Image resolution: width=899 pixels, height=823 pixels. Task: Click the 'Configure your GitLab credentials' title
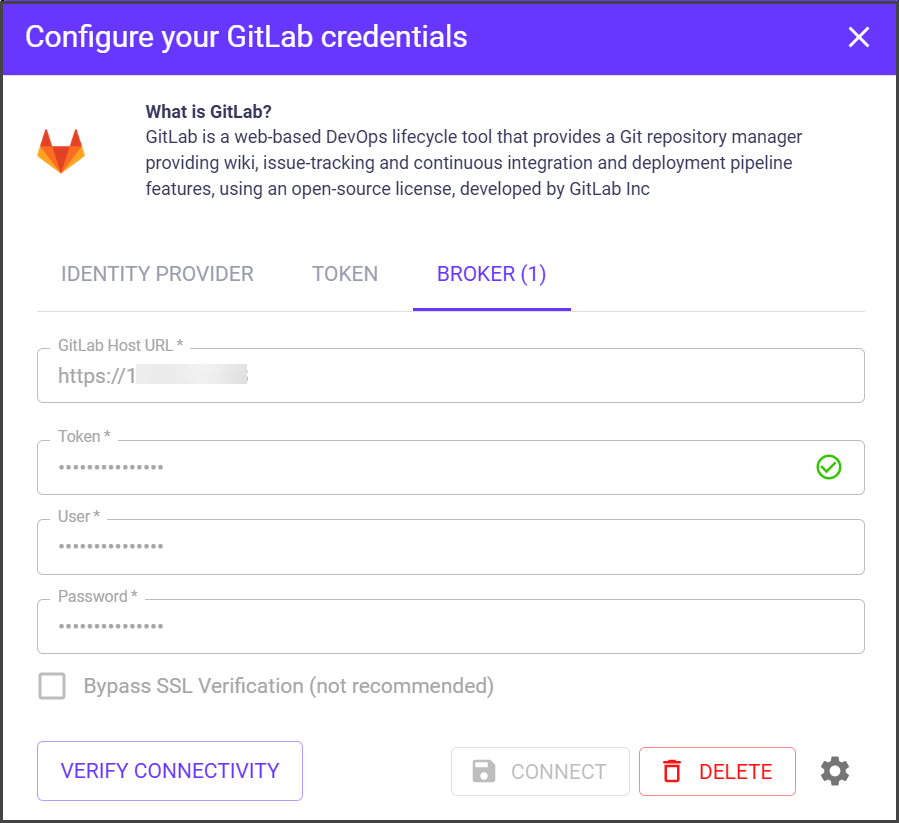click(x=246, y=37)
